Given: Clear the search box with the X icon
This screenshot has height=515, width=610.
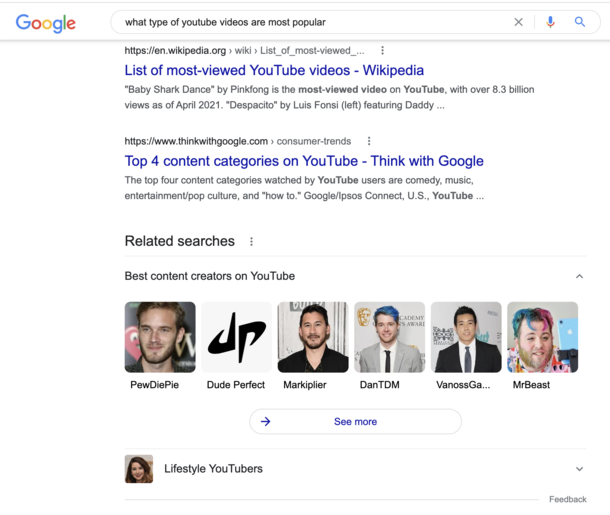Looking at the screenshot, I should pos(518,22).
